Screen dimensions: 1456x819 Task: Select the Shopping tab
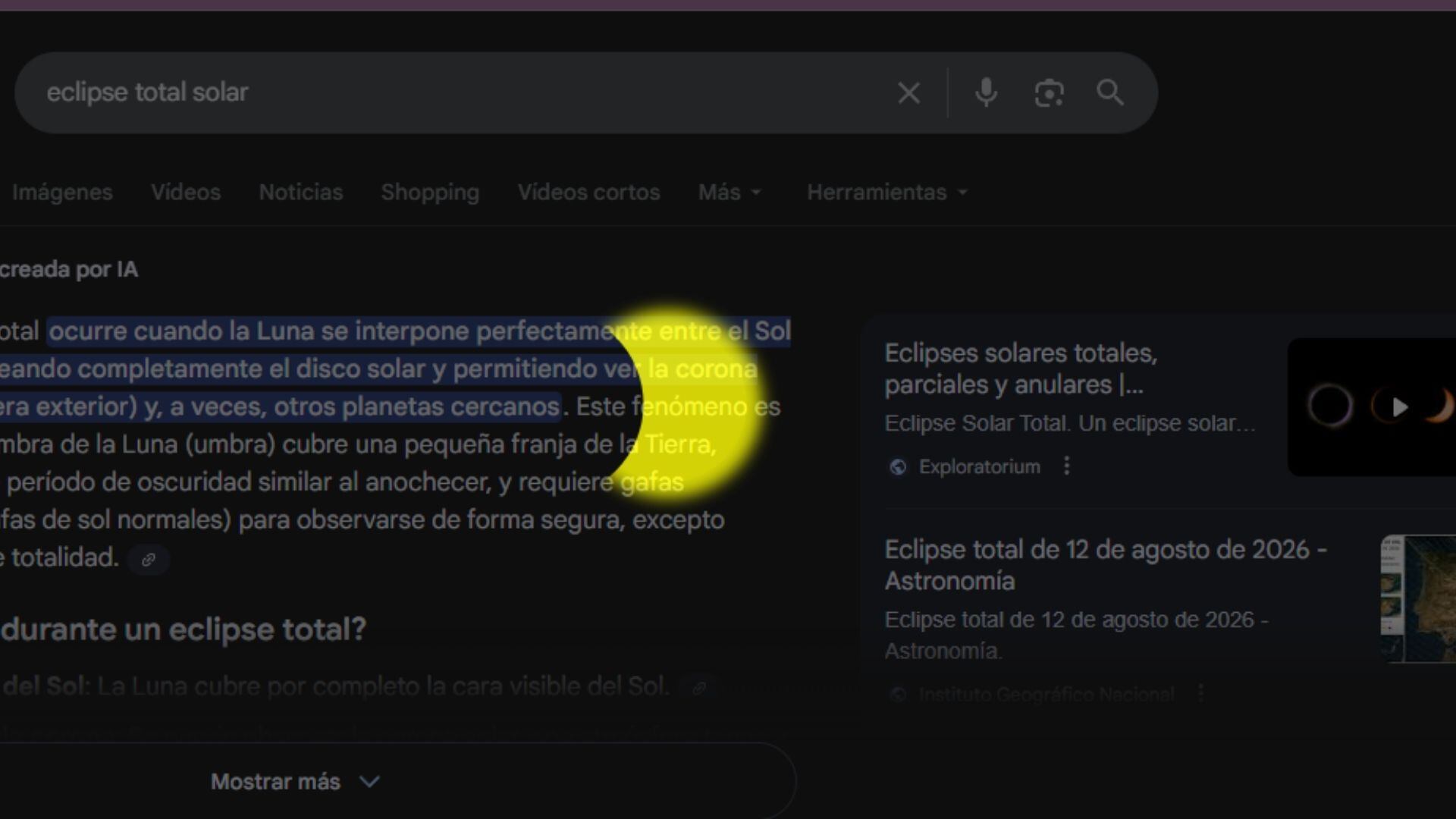[x=429, y=192]
